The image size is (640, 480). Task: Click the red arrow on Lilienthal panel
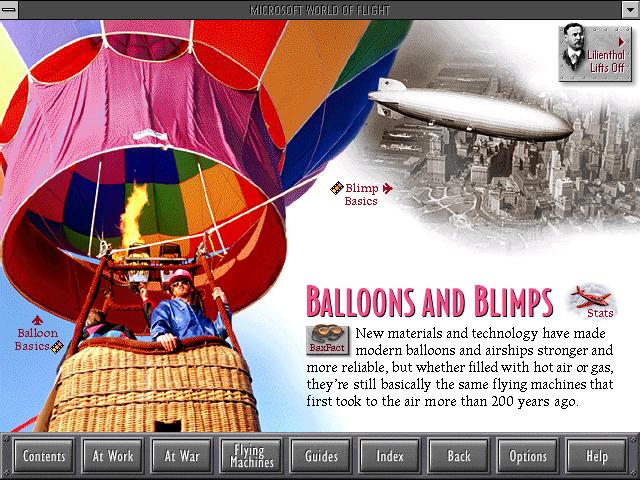621,42
